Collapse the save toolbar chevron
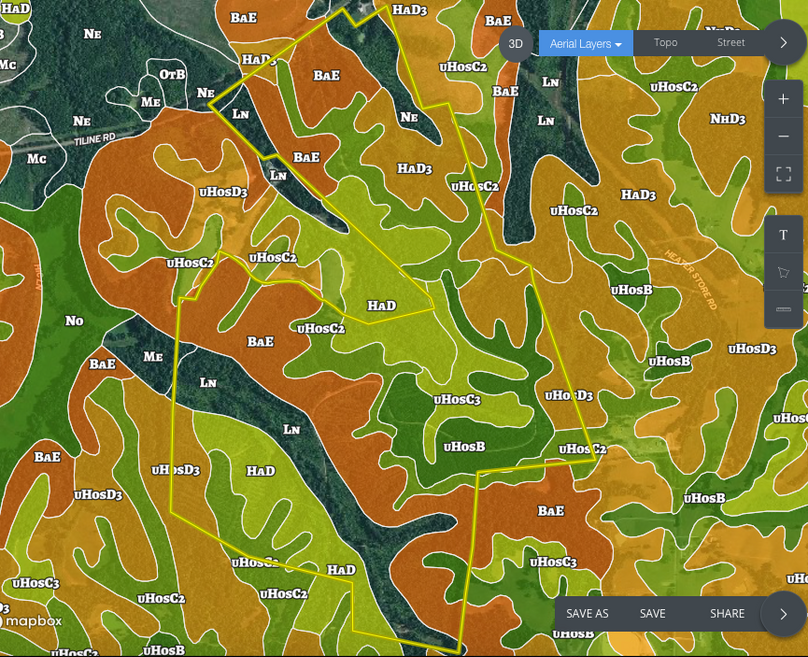 (x=783, y=614)
